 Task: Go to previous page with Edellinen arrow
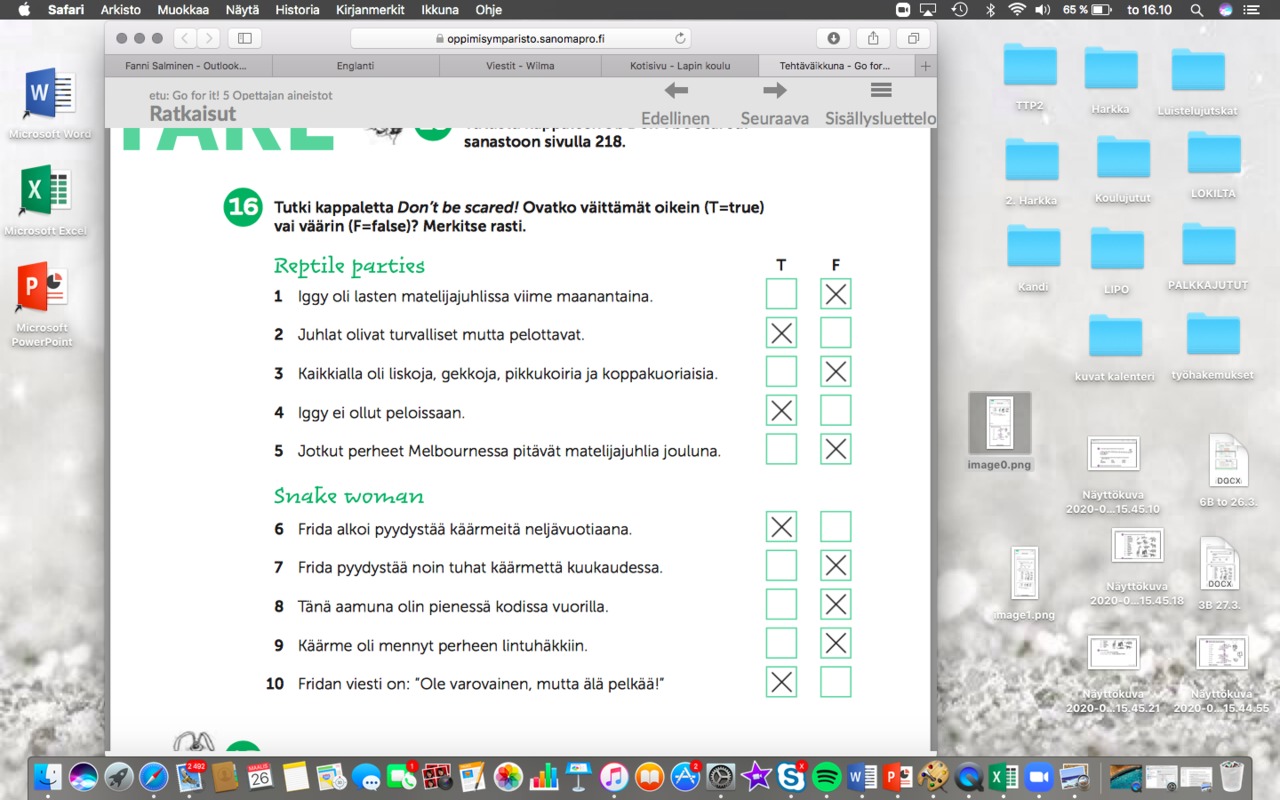(676, 91)
